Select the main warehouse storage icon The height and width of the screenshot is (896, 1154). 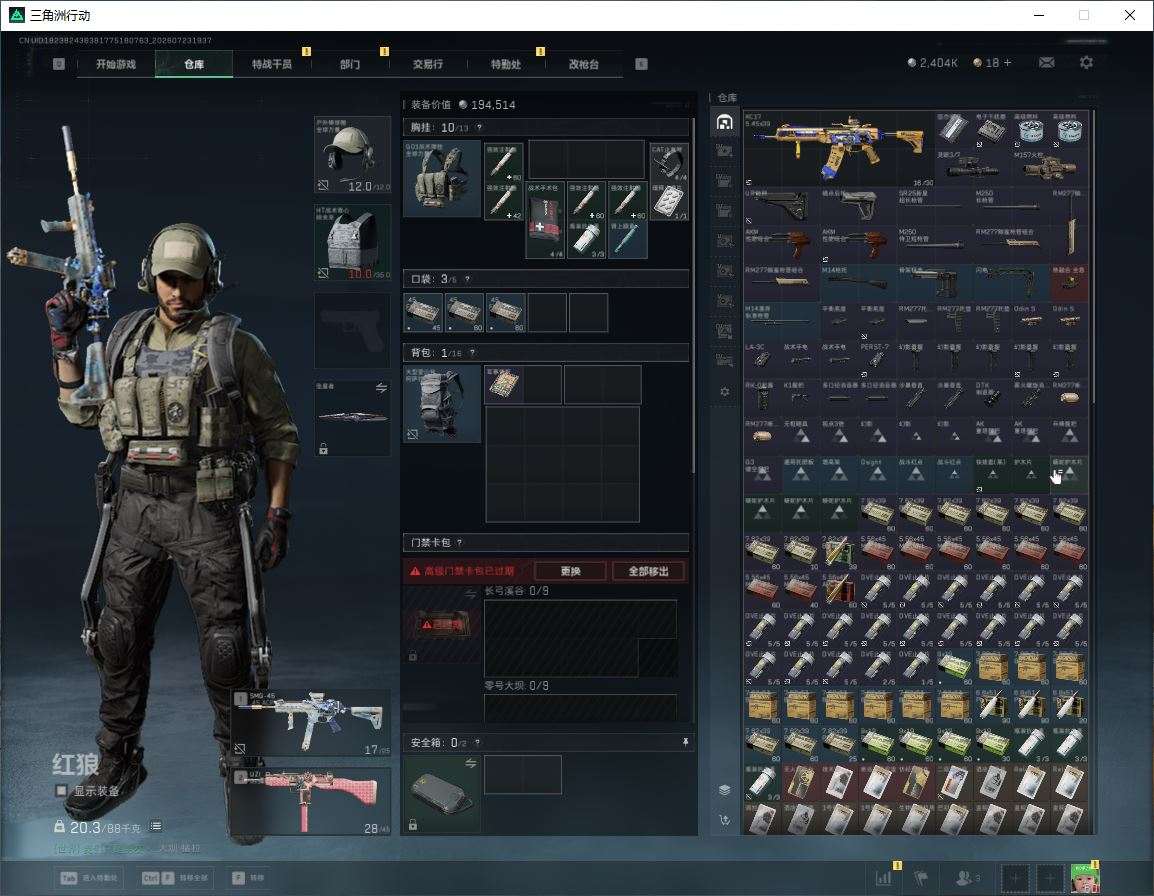724,122
